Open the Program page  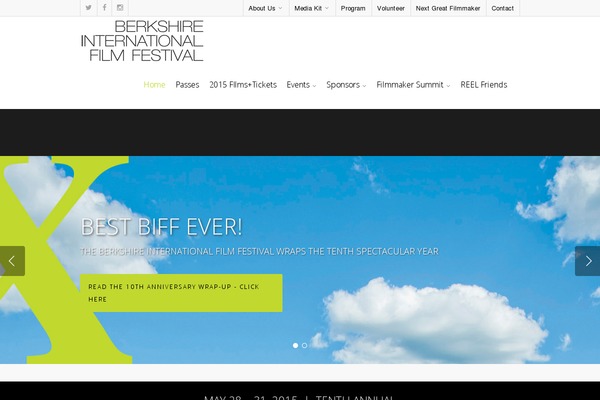click(x=353, y=8)
